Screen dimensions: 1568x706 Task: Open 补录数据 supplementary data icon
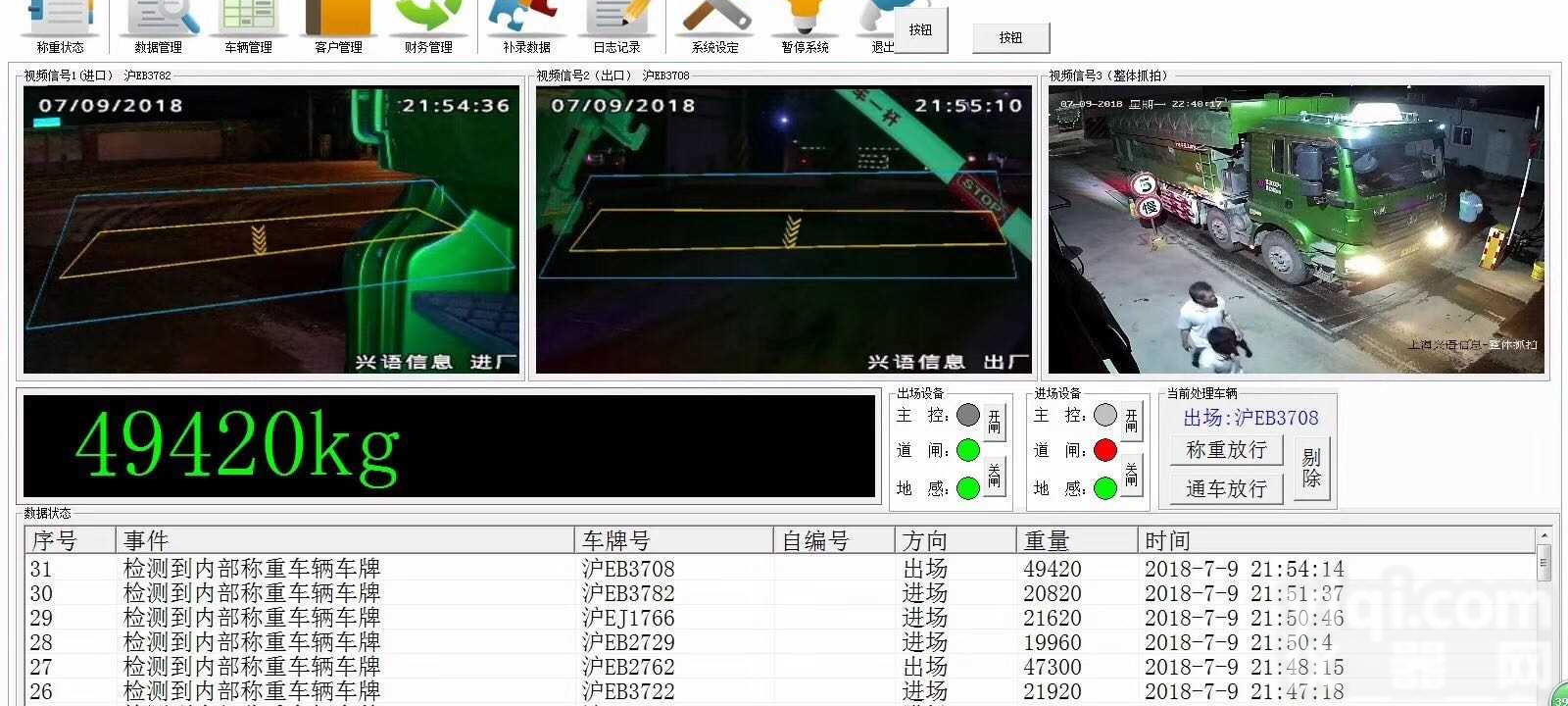click(526, 26)
